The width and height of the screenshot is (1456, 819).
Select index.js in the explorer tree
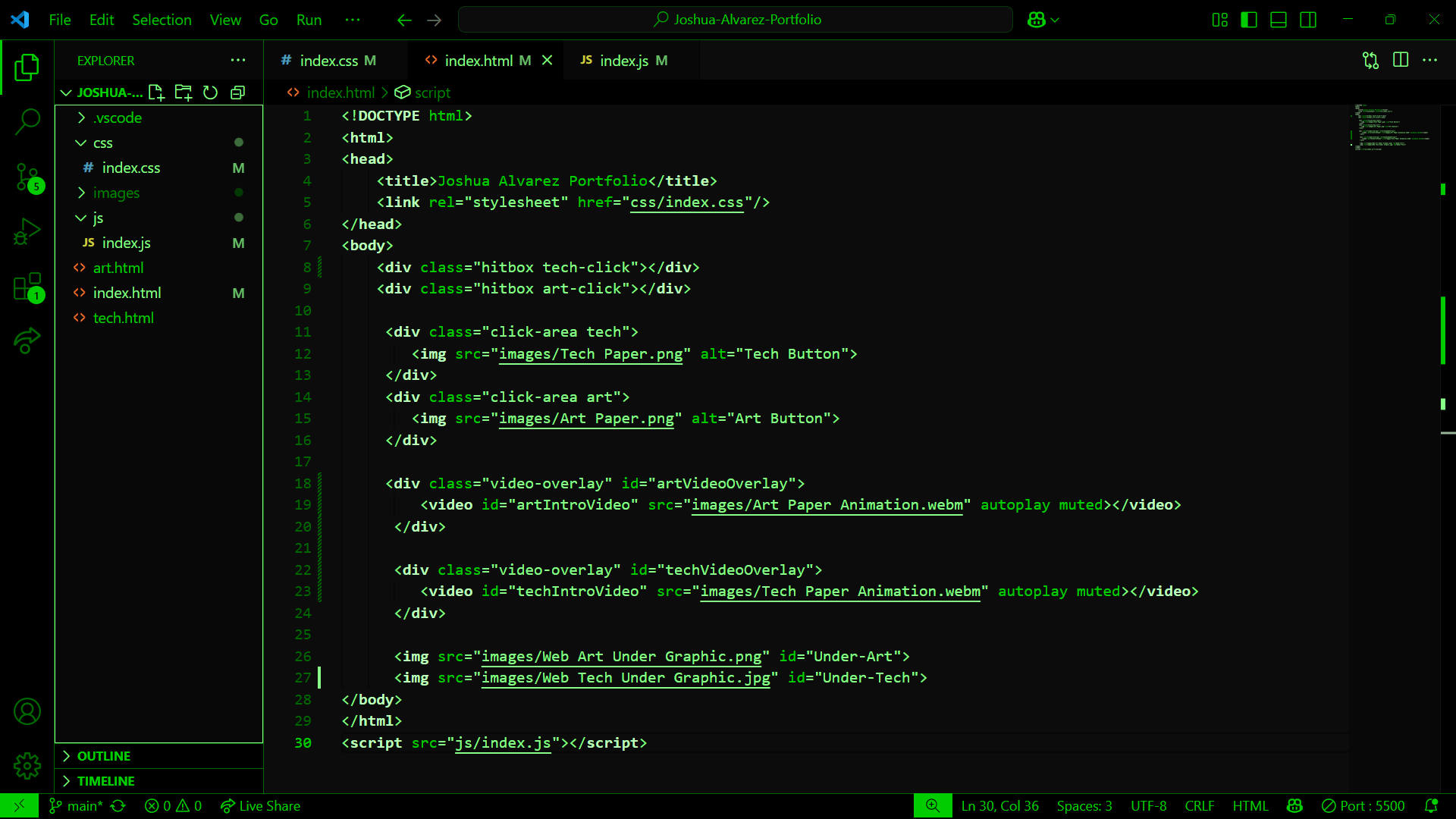[159, 243]
